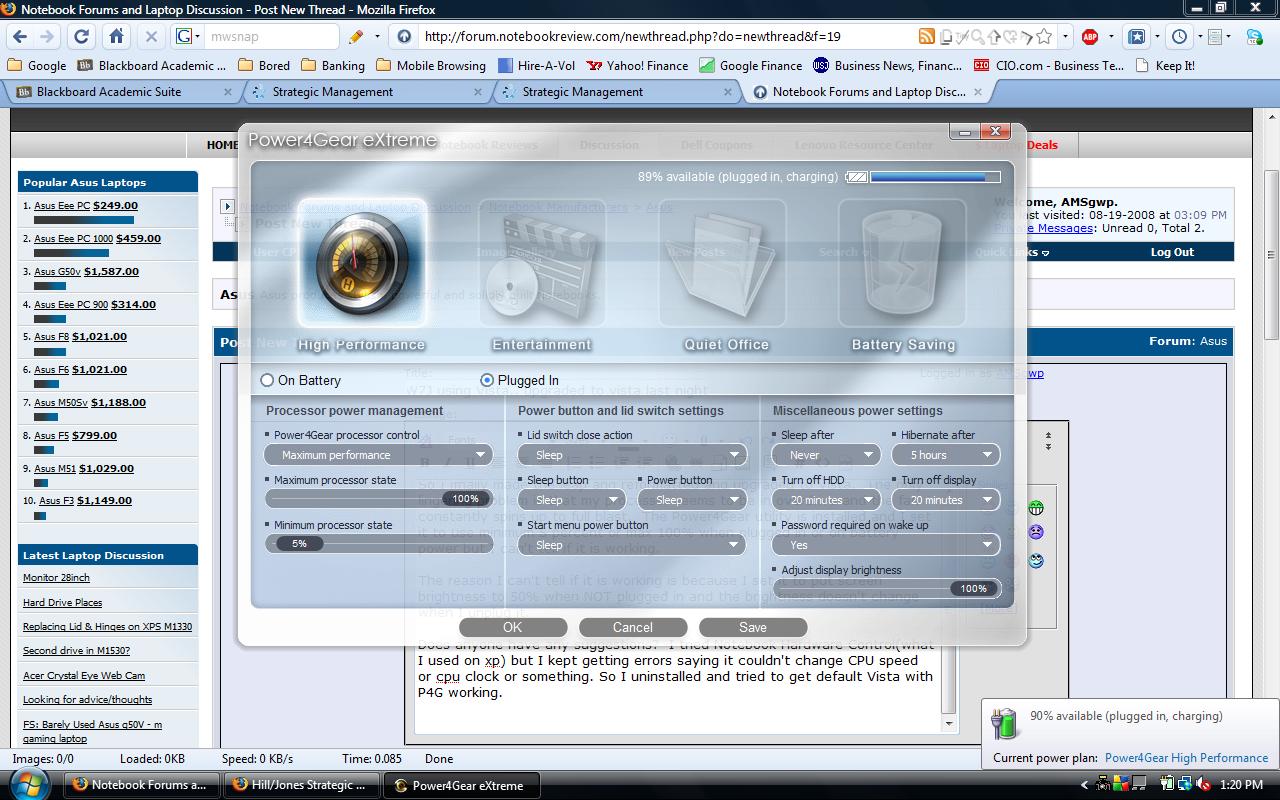Open the Firefox Home page icon
The image size is (1280, 800).
117,36
